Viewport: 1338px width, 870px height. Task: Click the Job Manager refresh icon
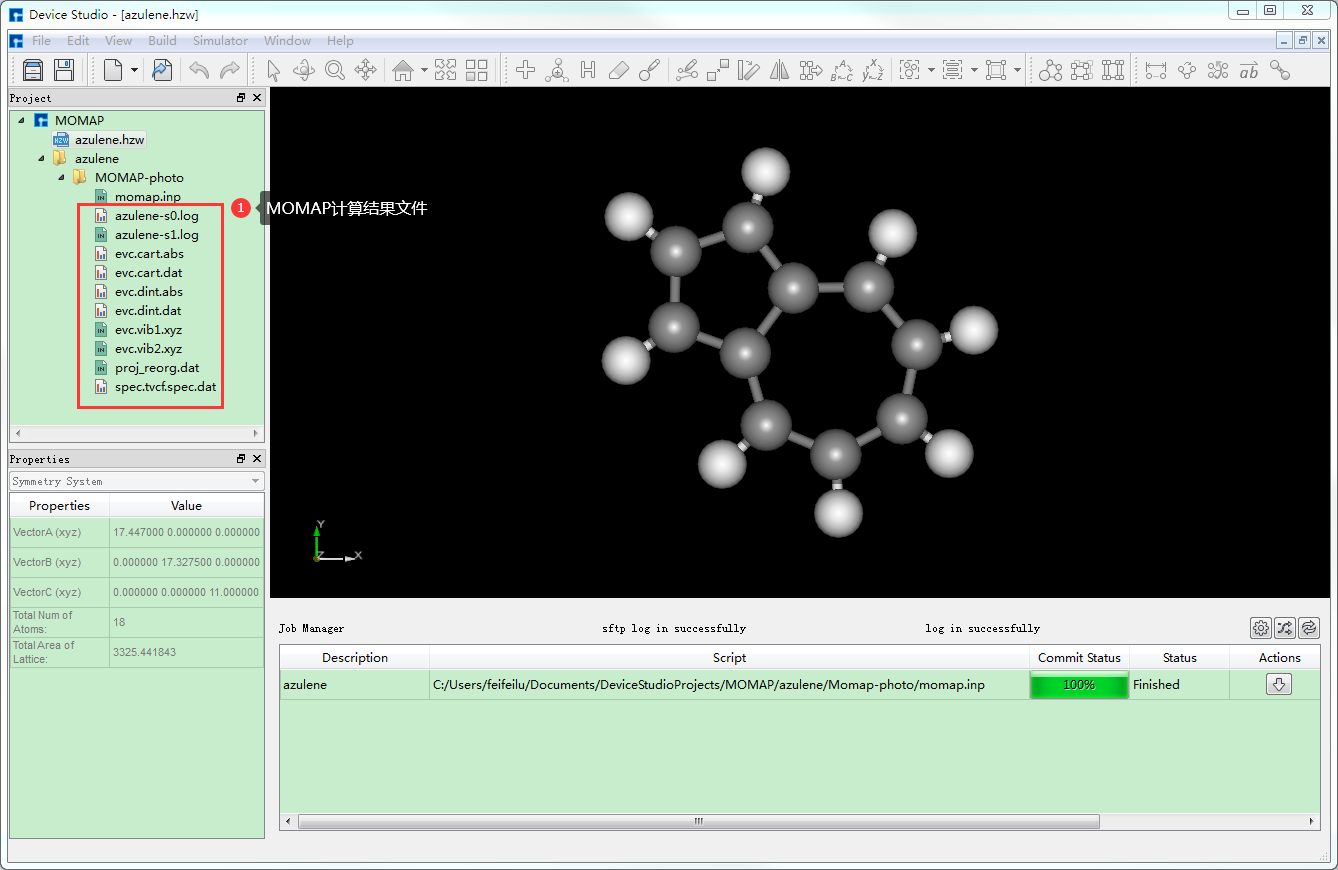click(1308, 628)
